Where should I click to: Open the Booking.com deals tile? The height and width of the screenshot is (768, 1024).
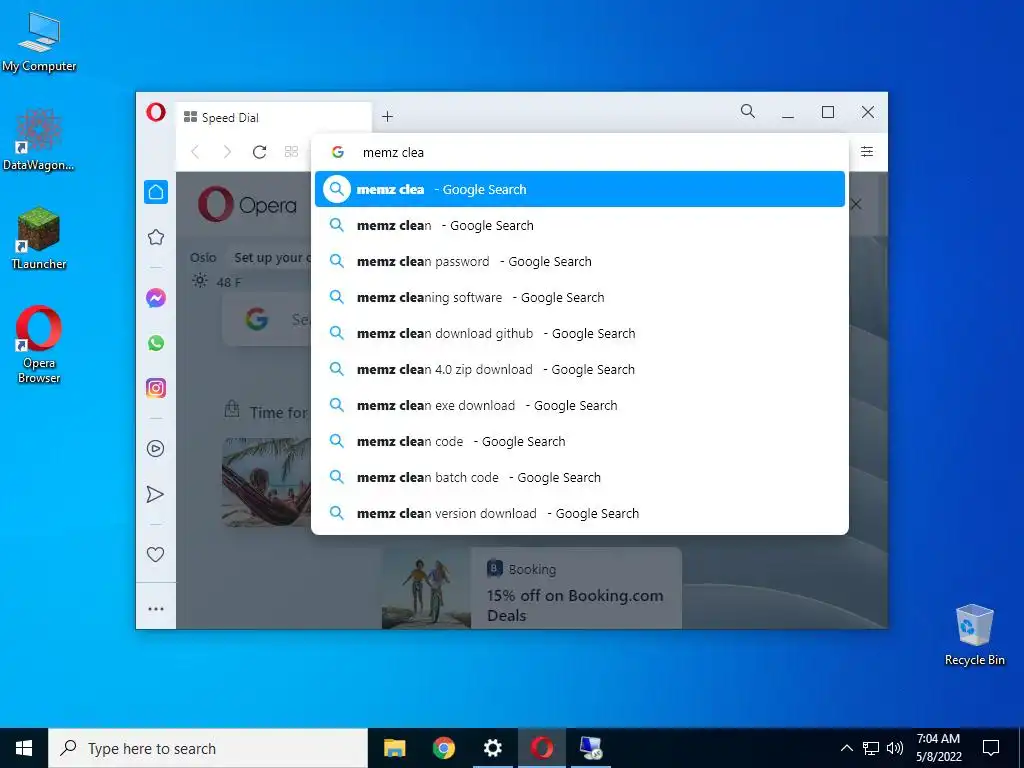pyautogui.click(x=532, y=588)
